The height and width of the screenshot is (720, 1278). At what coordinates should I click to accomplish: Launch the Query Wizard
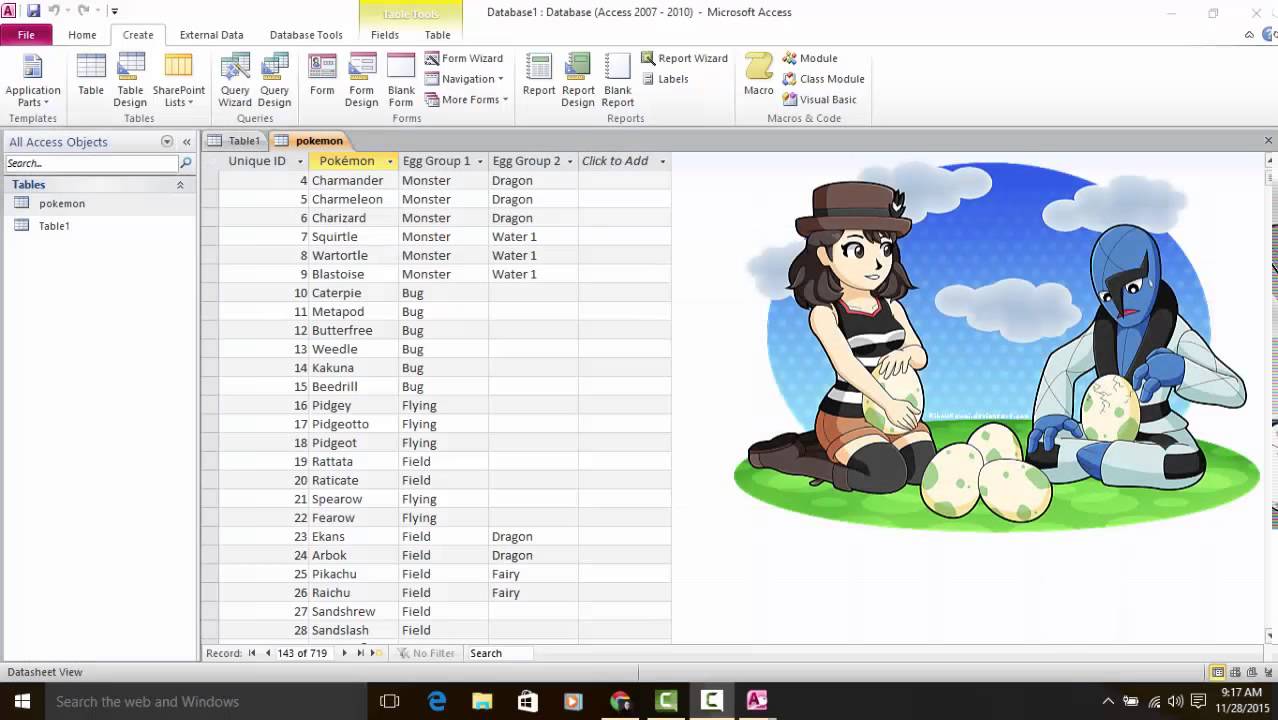[x=235, y=81]
